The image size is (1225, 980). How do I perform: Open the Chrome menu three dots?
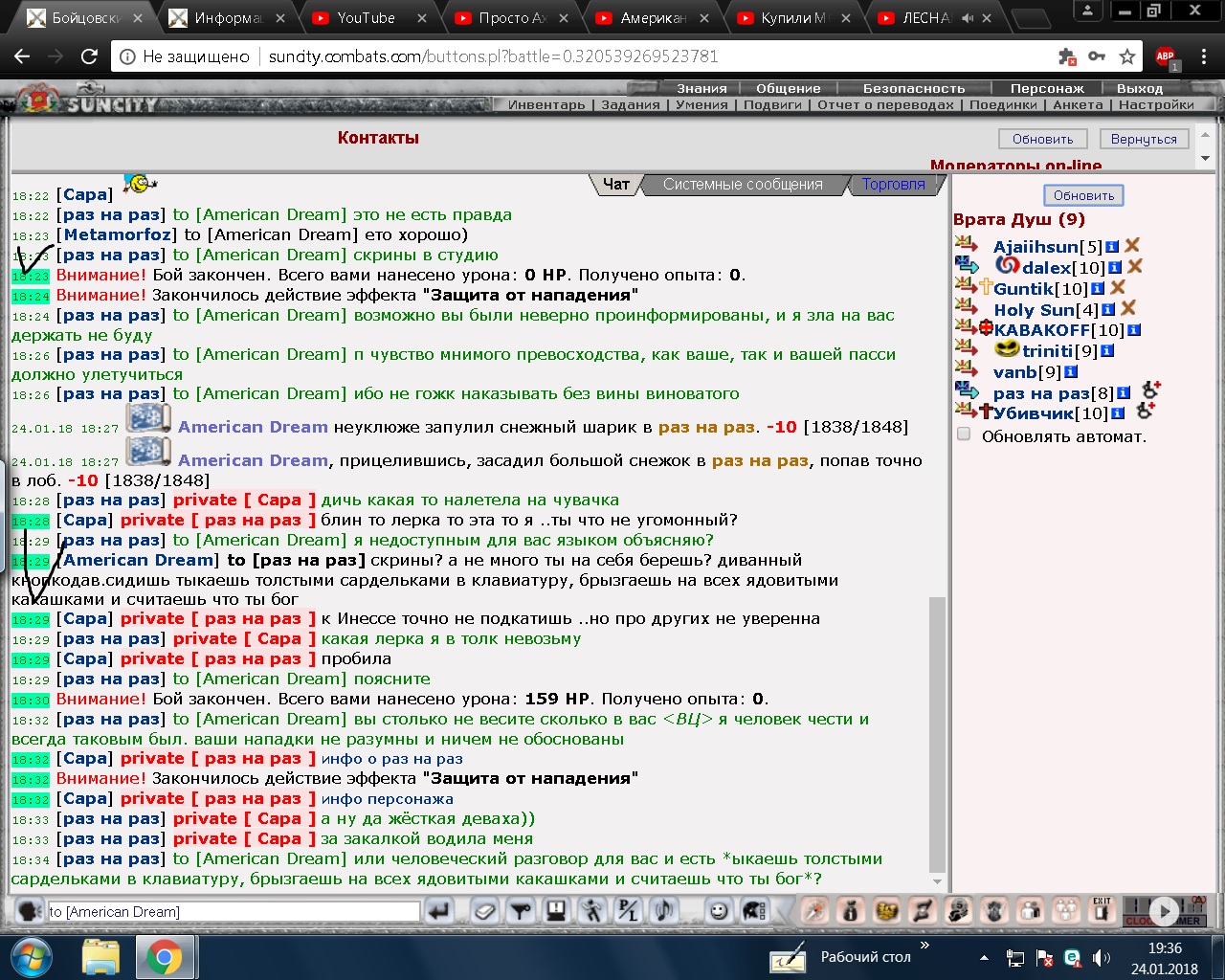[x=1204, y=56]
